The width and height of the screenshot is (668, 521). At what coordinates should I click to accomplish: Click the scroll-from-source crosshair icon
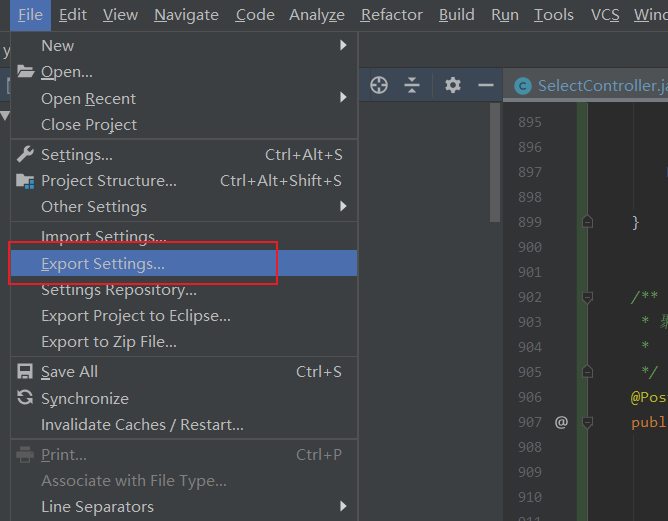[379, 86]
